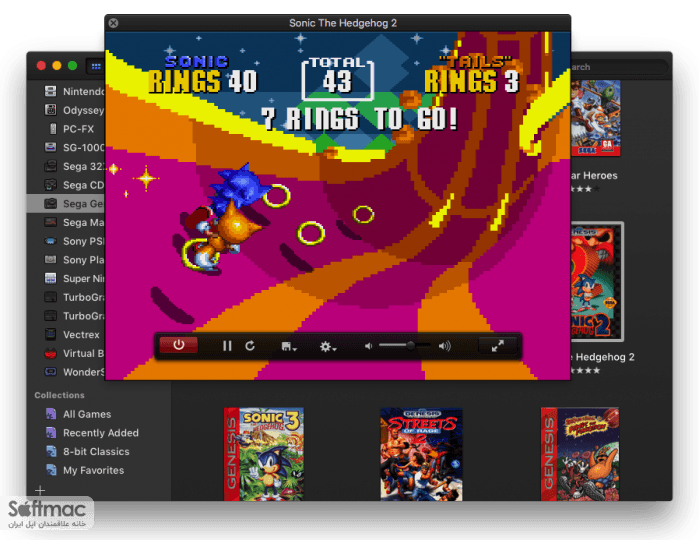Screen dimensions: 699x540
Task: Mute with the low volume speaker icon
Action: click(x=368, y=346)
